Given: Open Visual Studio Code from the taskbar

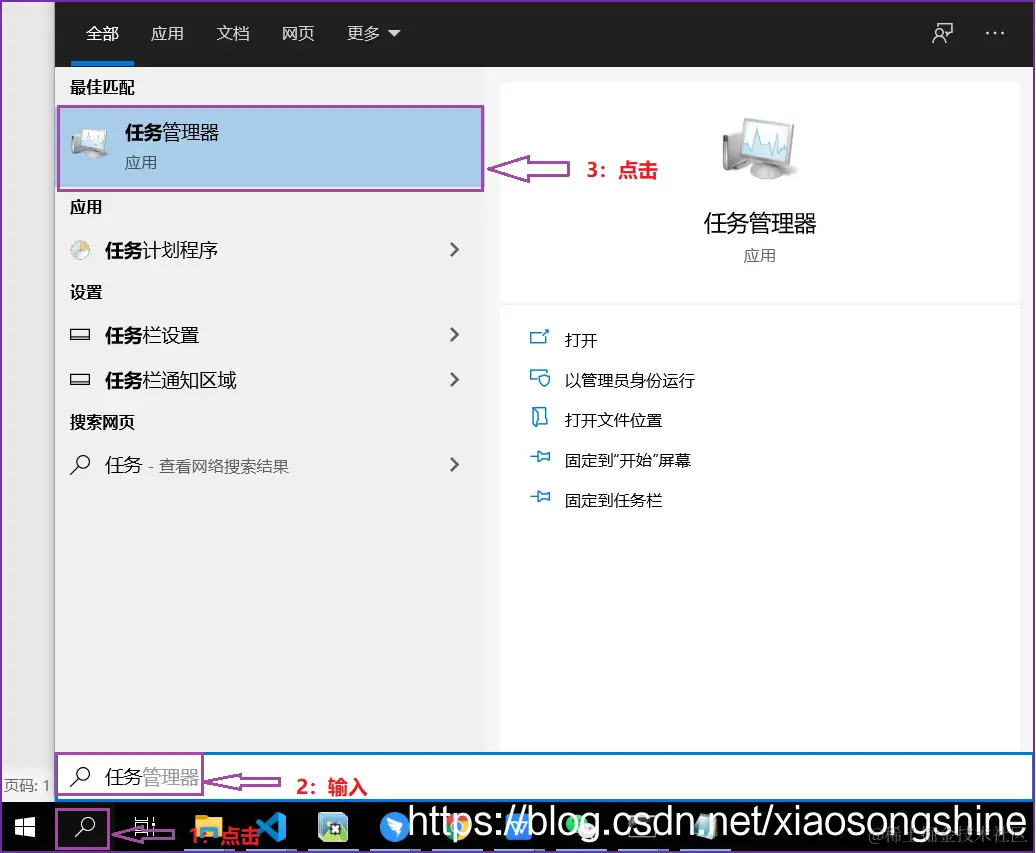Looking at the screenshot, I should [x=271, y=827].
